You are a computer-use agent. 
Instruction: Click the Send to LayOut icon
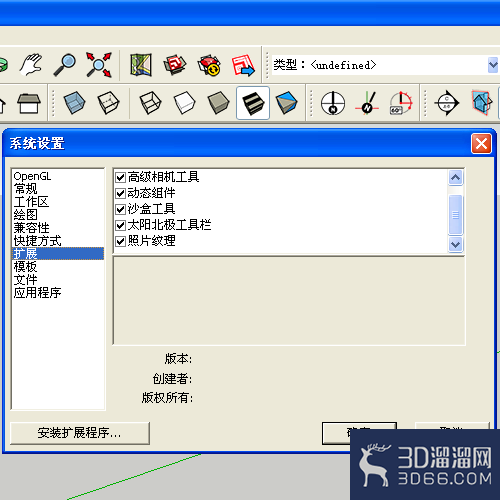243,65
